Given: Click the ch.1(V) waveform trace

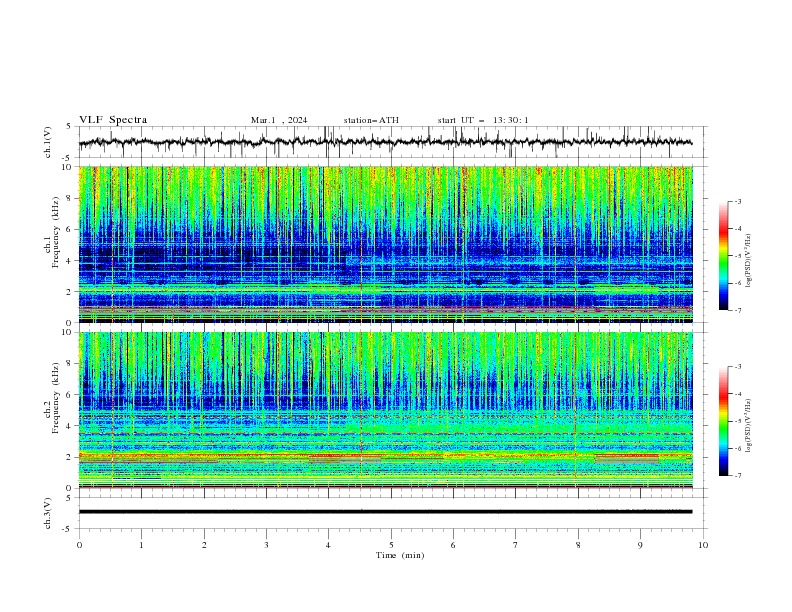Looking at the screenshot, I should (x=385, y=142).
